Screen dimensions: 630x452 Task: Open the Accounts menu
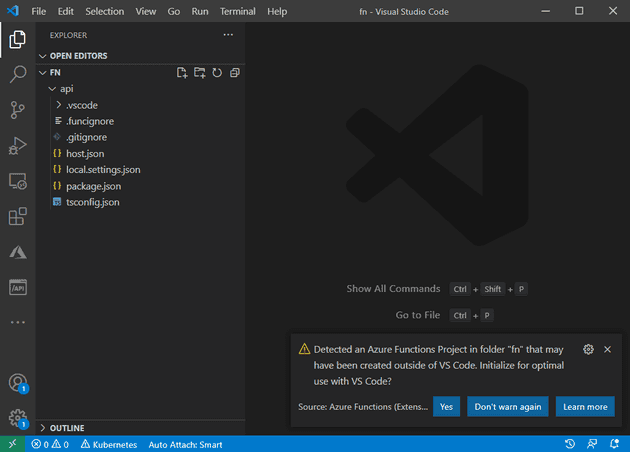coord(17,383)
